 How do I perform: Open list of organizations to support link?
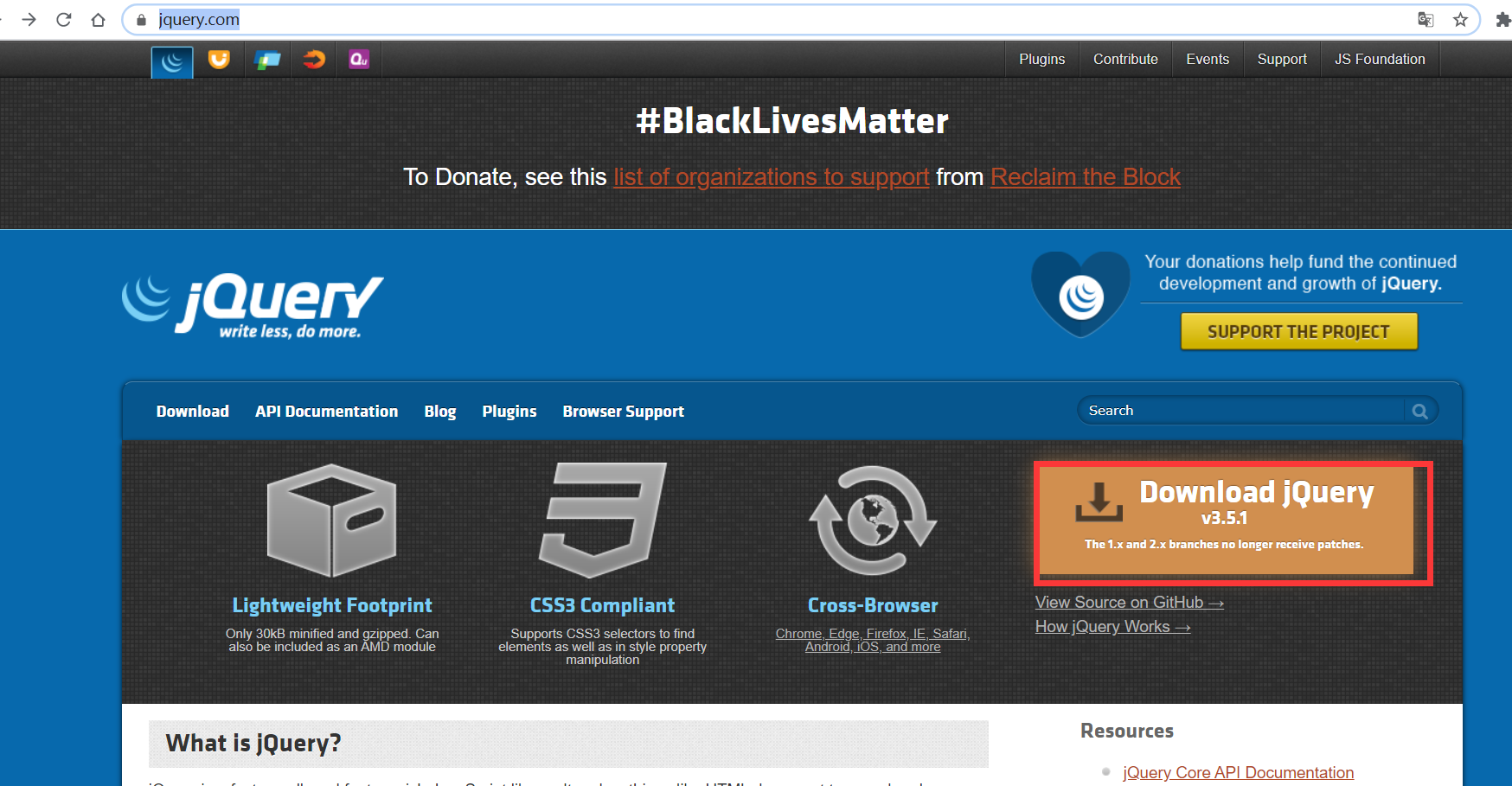click(772, 177)
